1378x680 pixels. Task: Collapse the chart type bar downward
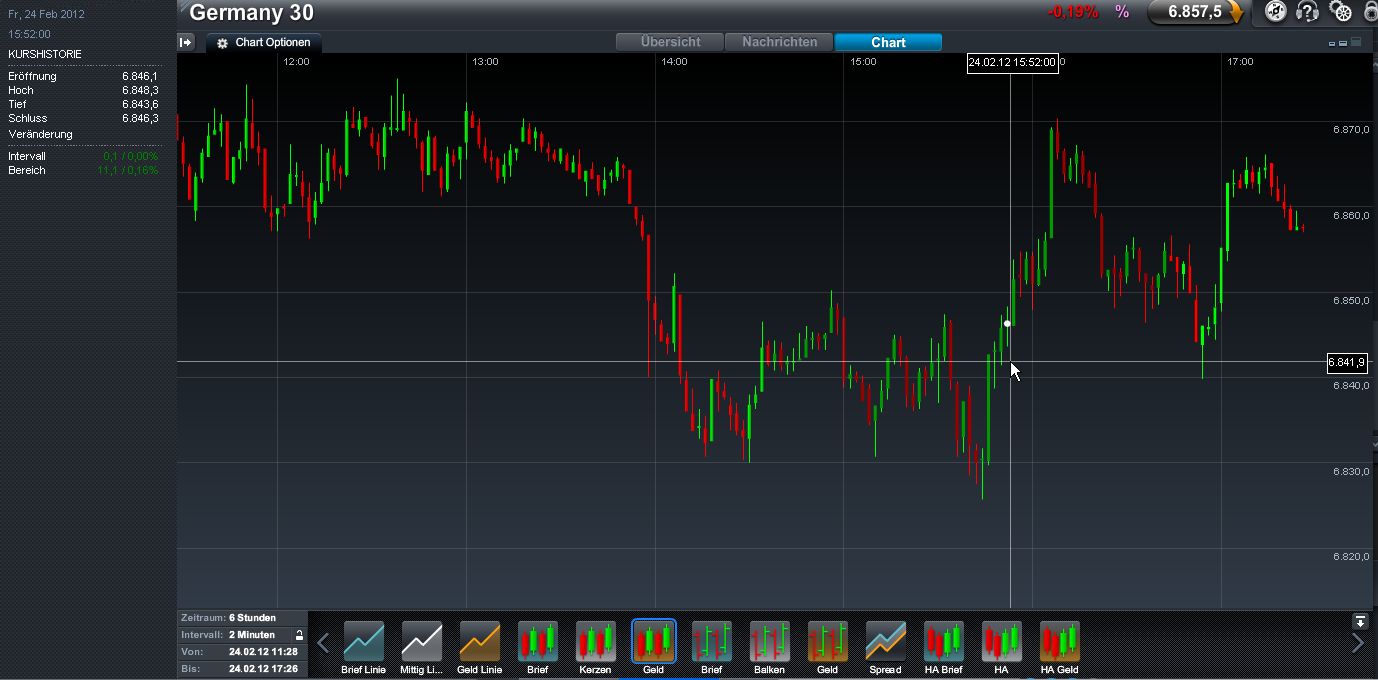(1359, 621)
